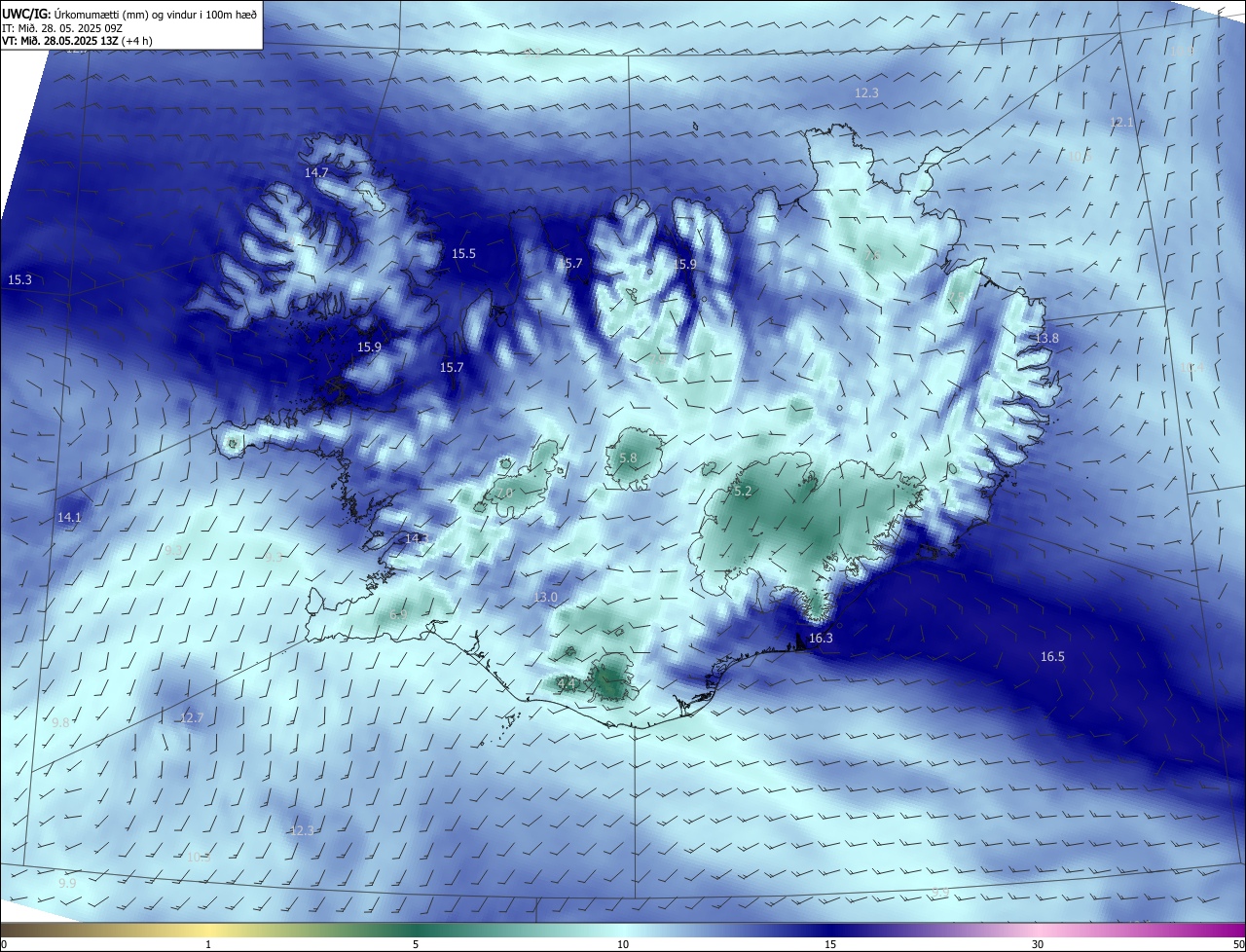The width and height of the screenshot is (1246, 952).
Task: Click the 15 tick on the colorbar
Action: click(830, 944)
